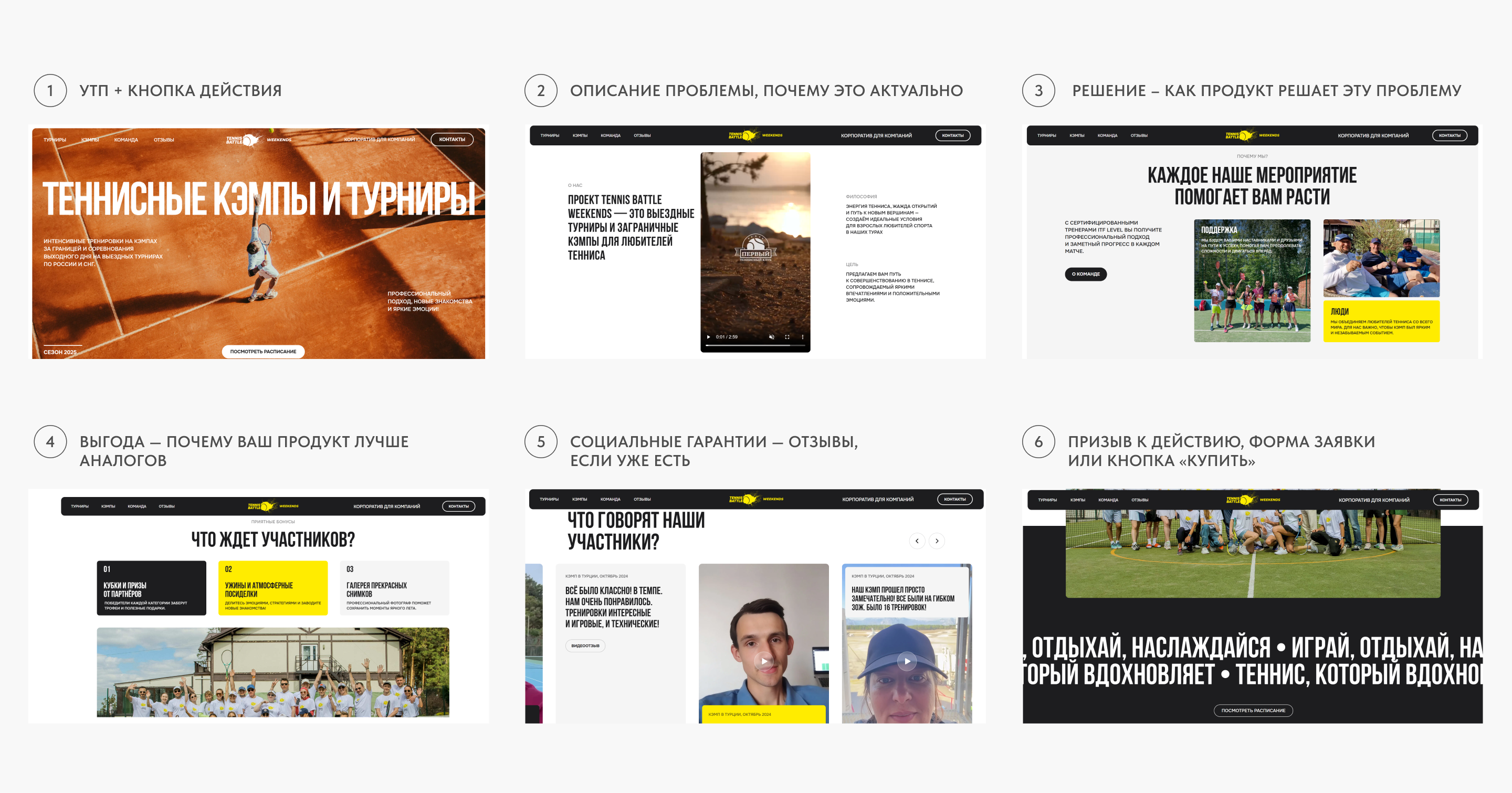
Task: Click 'Контакты' outlined button in section 3 header
Action: click(x=1449, y=135)
